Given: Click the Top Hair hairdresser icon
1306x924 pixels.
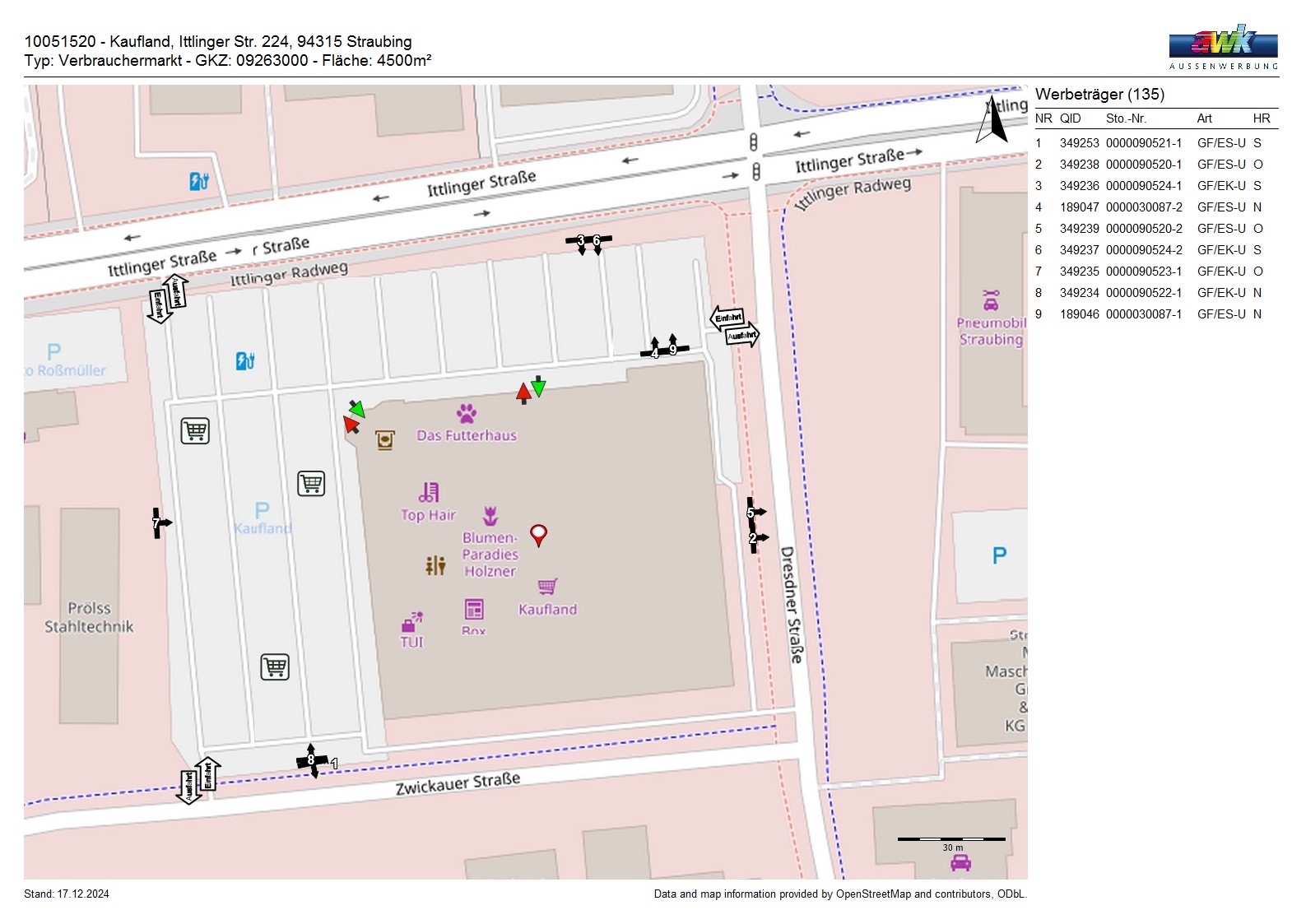Looking at the screenshot, I should coord(429,492).
